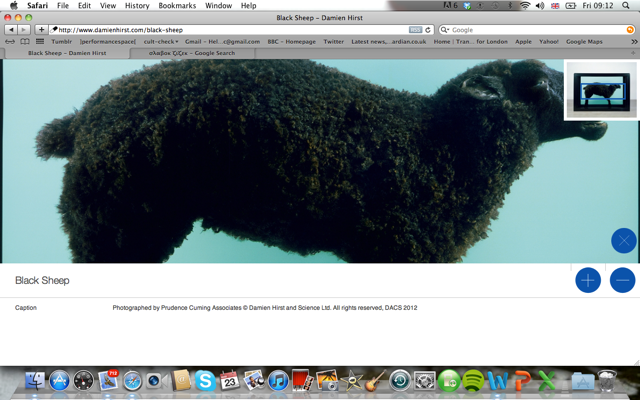
Task: Open the View menu
Action: coord(108,5)
